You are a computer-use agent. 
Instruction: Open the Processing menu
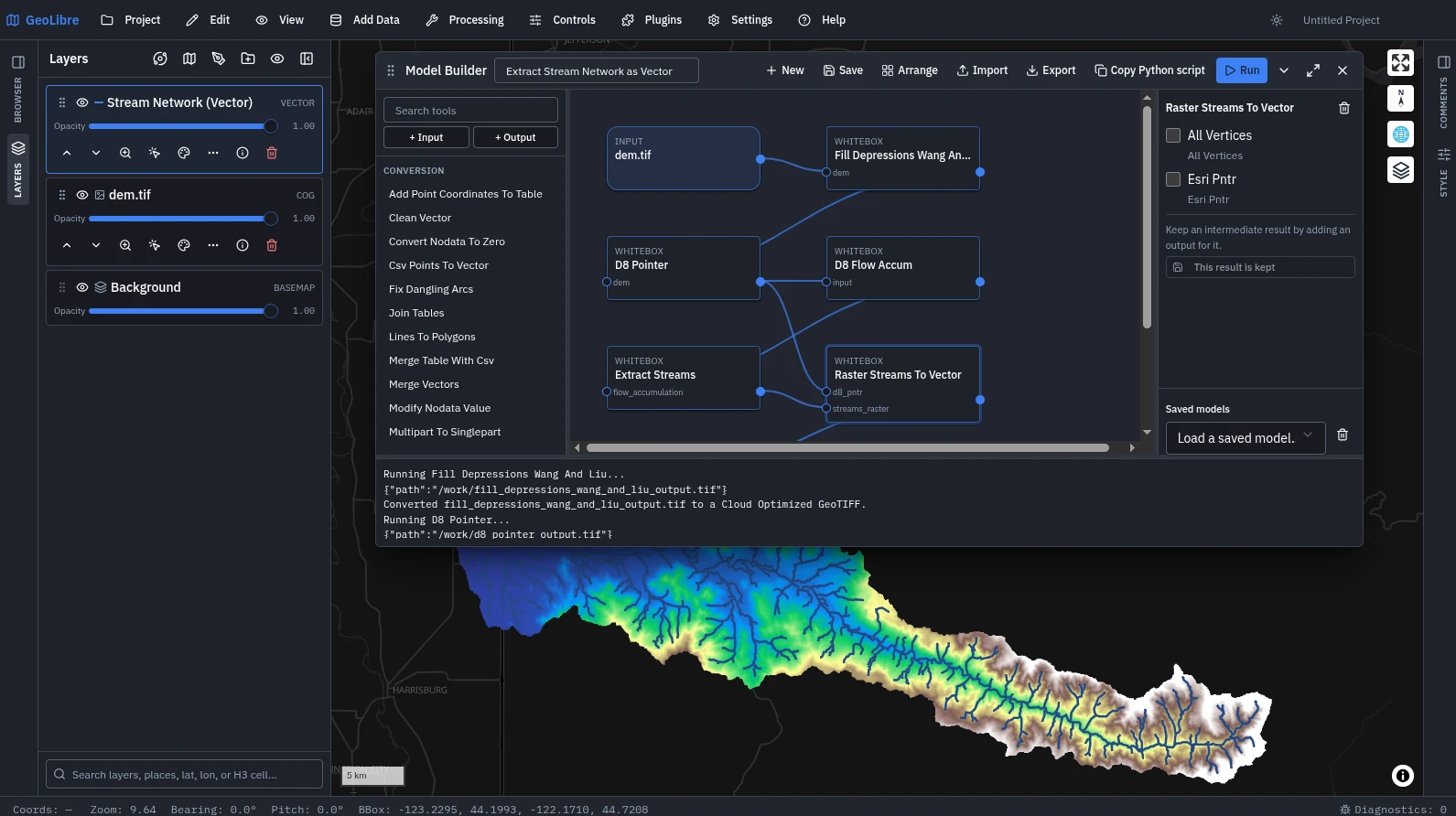[x=465, y=20]
